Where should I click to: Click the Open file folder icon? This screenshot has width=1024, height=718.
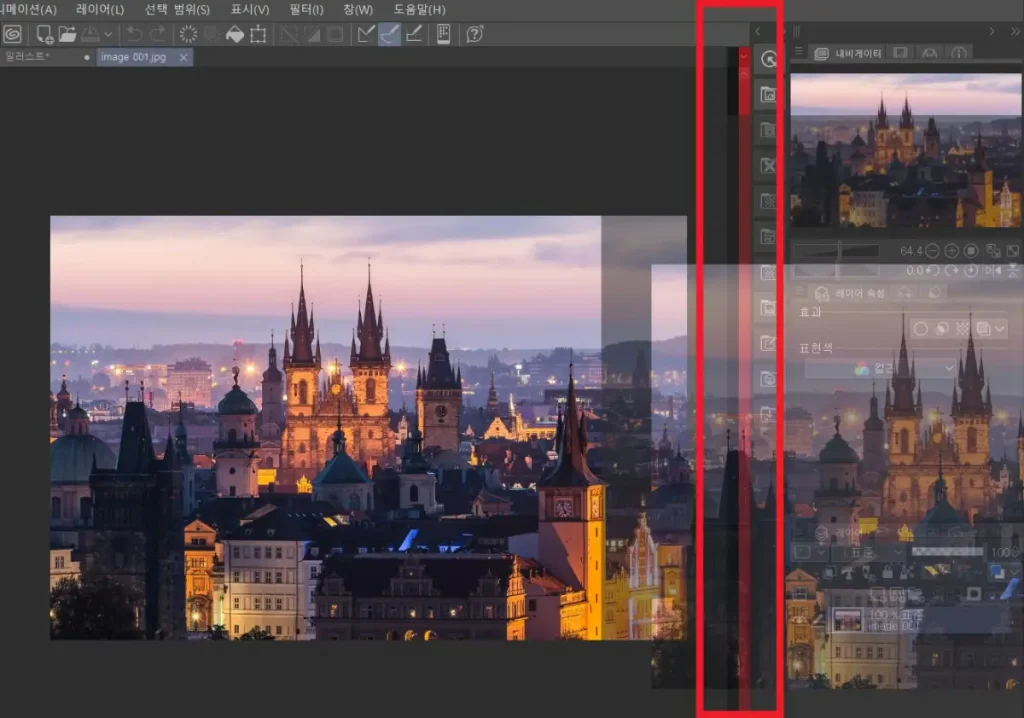[67, 34]
